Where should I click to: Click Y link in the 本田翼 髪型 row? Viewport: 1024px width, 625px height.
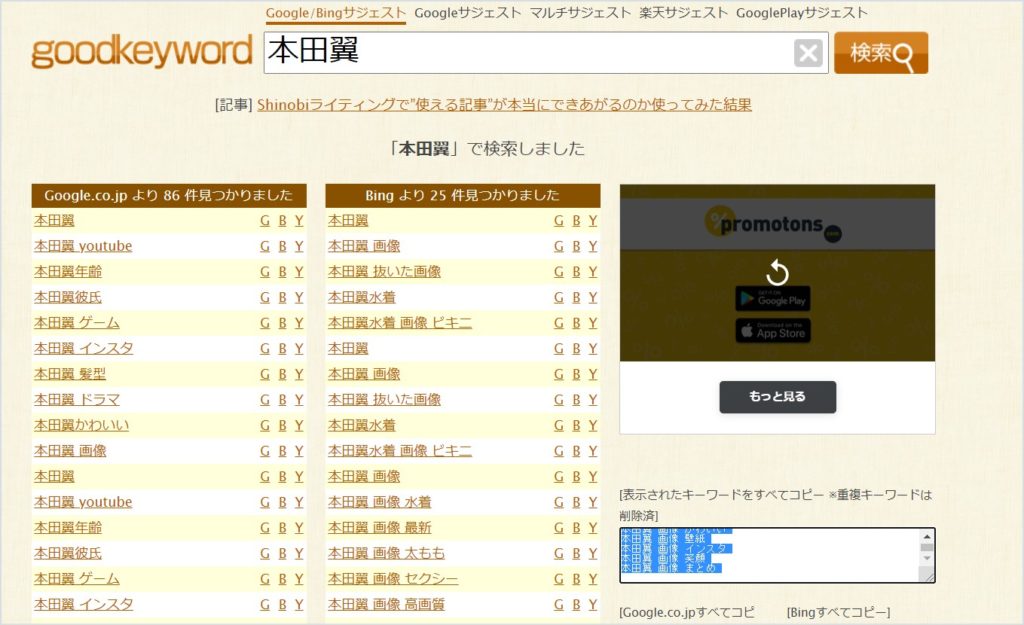click(298, 374)
